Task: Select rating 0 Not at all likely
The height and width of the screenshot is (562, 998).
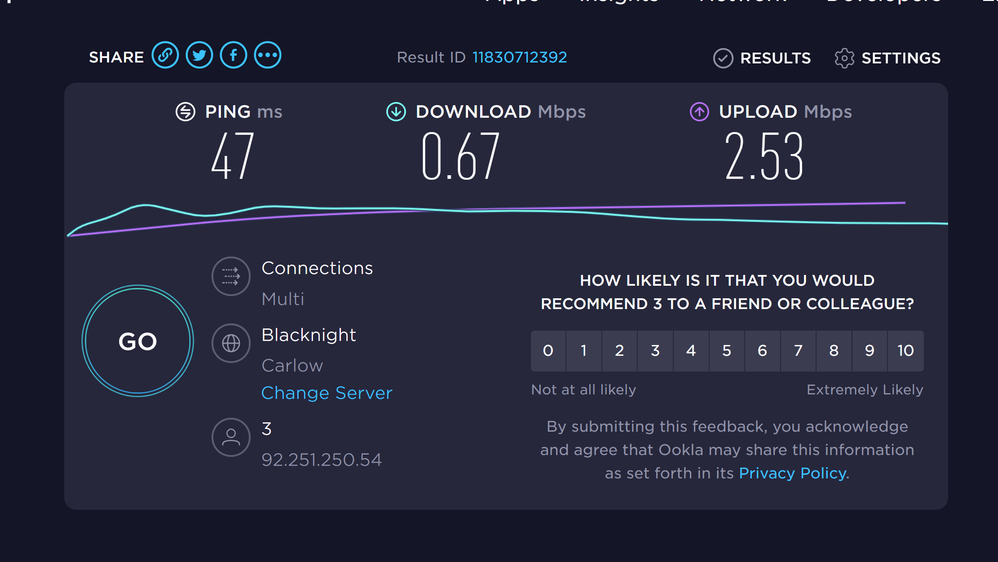Action: point(548,351)
